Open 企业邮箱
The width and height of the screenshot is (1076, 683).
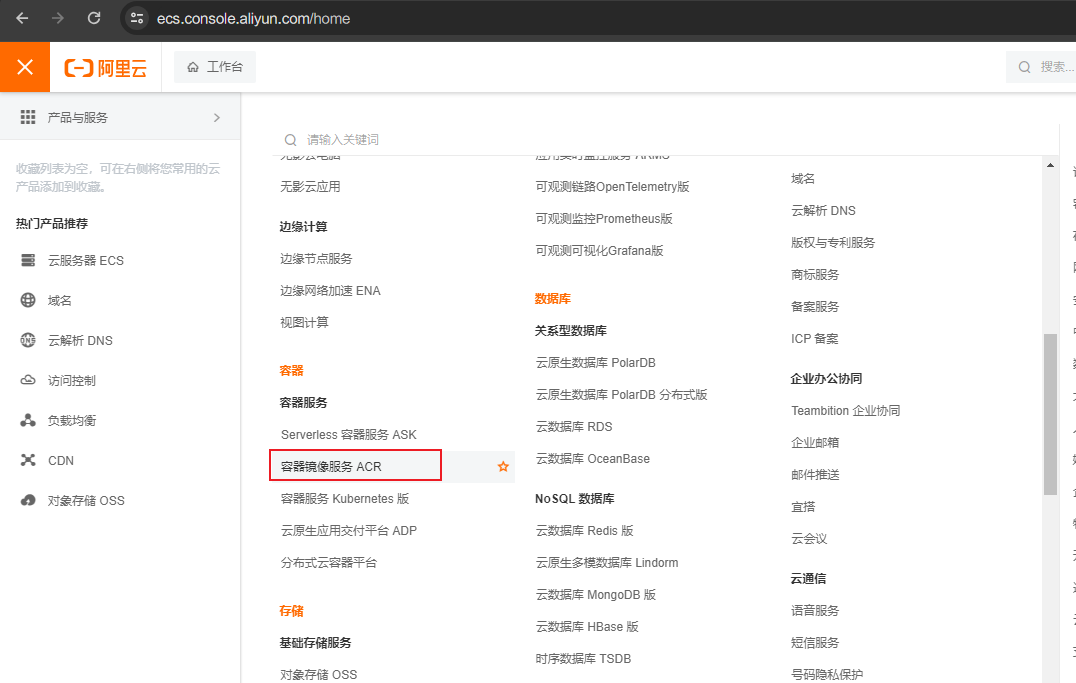pyautogui.click(x=815, y=443)
